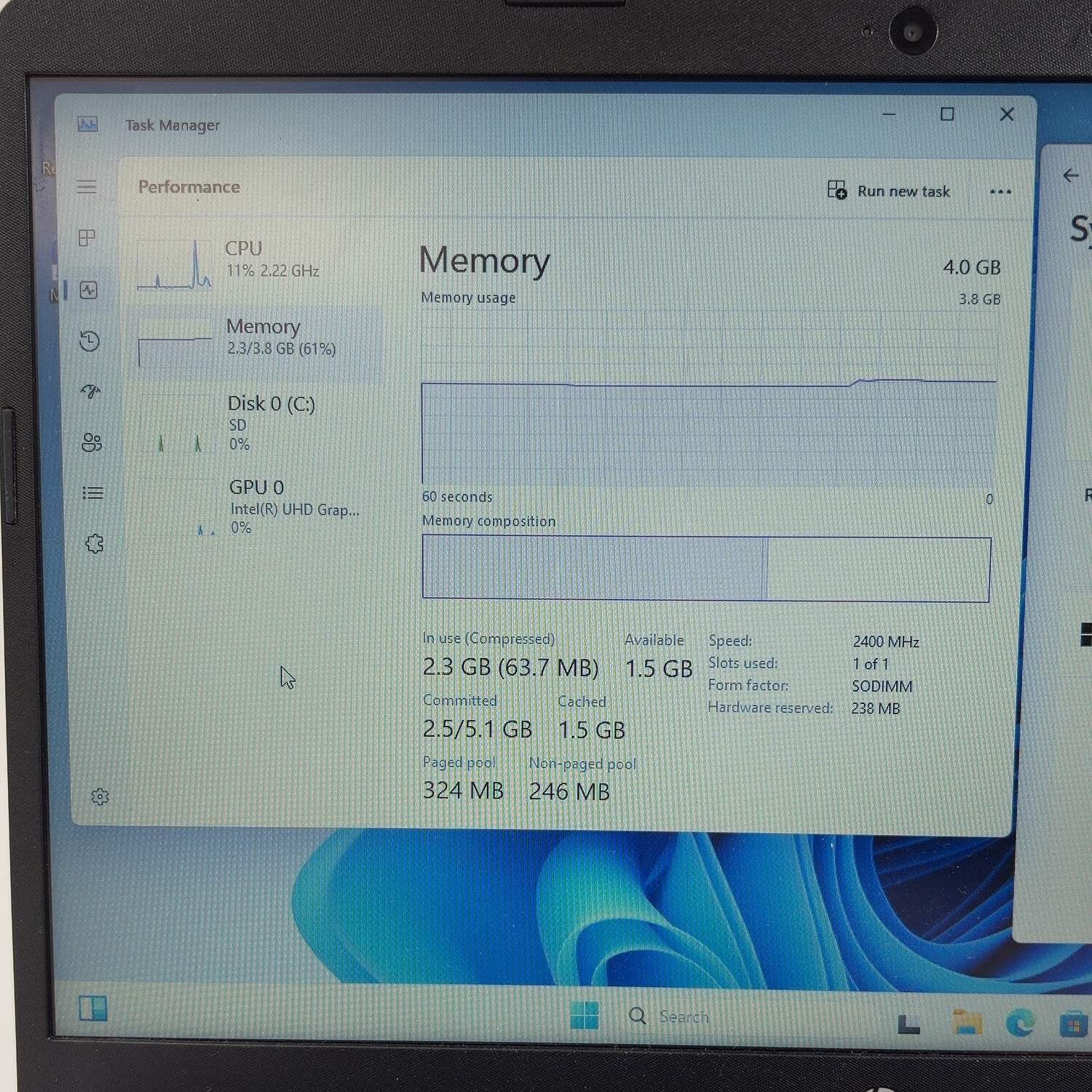Click the Task Manager app icon in title bar
Viewport: 1092px width, 1092px height.
click(88, 124)
